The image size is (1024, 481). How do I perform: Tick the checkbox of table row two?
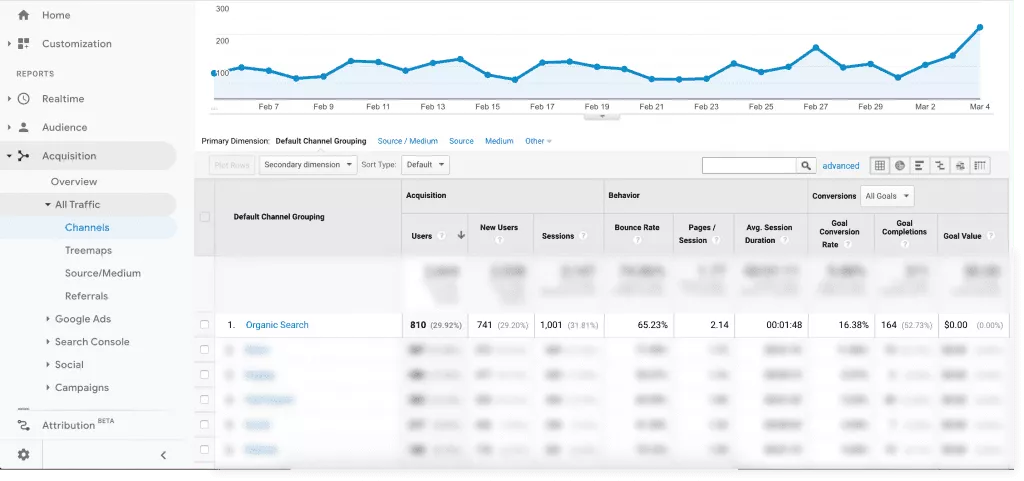(204, 350)
